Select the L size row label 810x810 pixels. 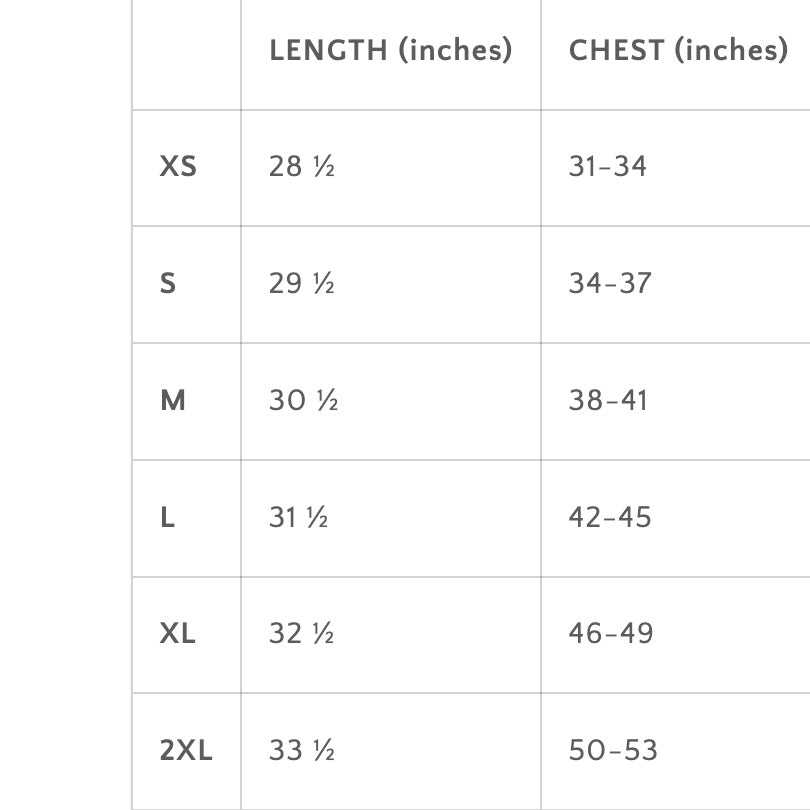tap(167, 518)
